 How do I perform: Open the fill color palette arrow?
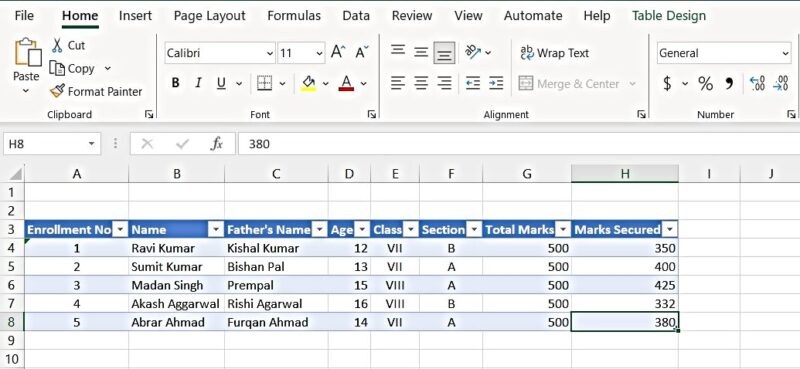tap(326, 83)
